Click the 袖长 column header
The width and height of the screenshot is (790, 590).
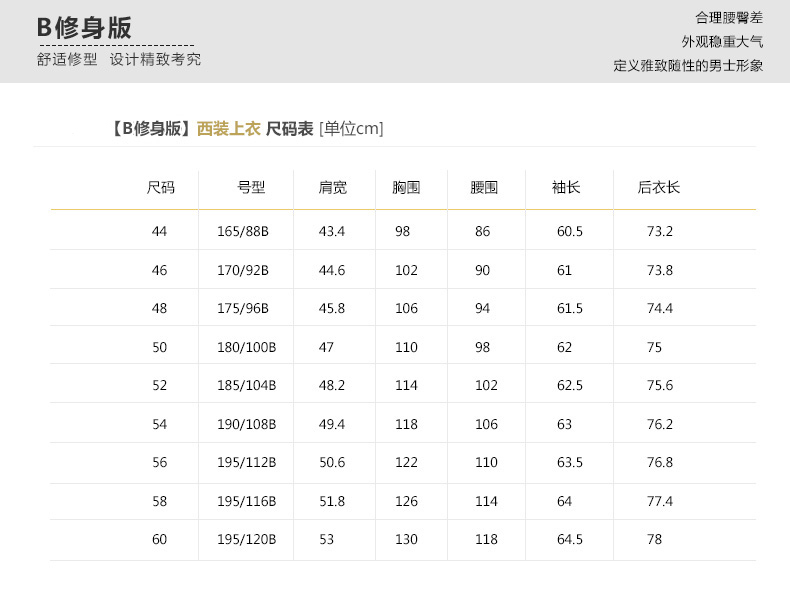pyautogui.click(x=566, y=187)
